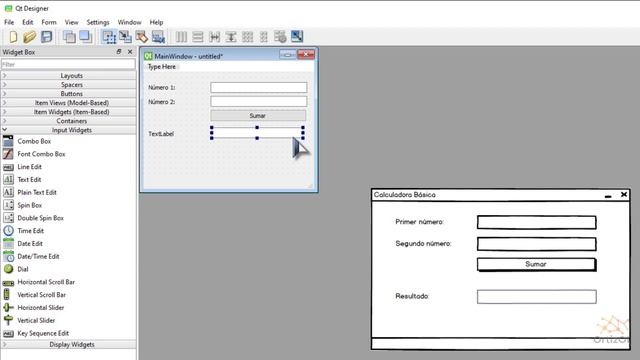Image resolution: width=640 pixels, height=360 pixels.
Task: Expand Item Widgets (Item-Based) category
Action: click(69, 112)
